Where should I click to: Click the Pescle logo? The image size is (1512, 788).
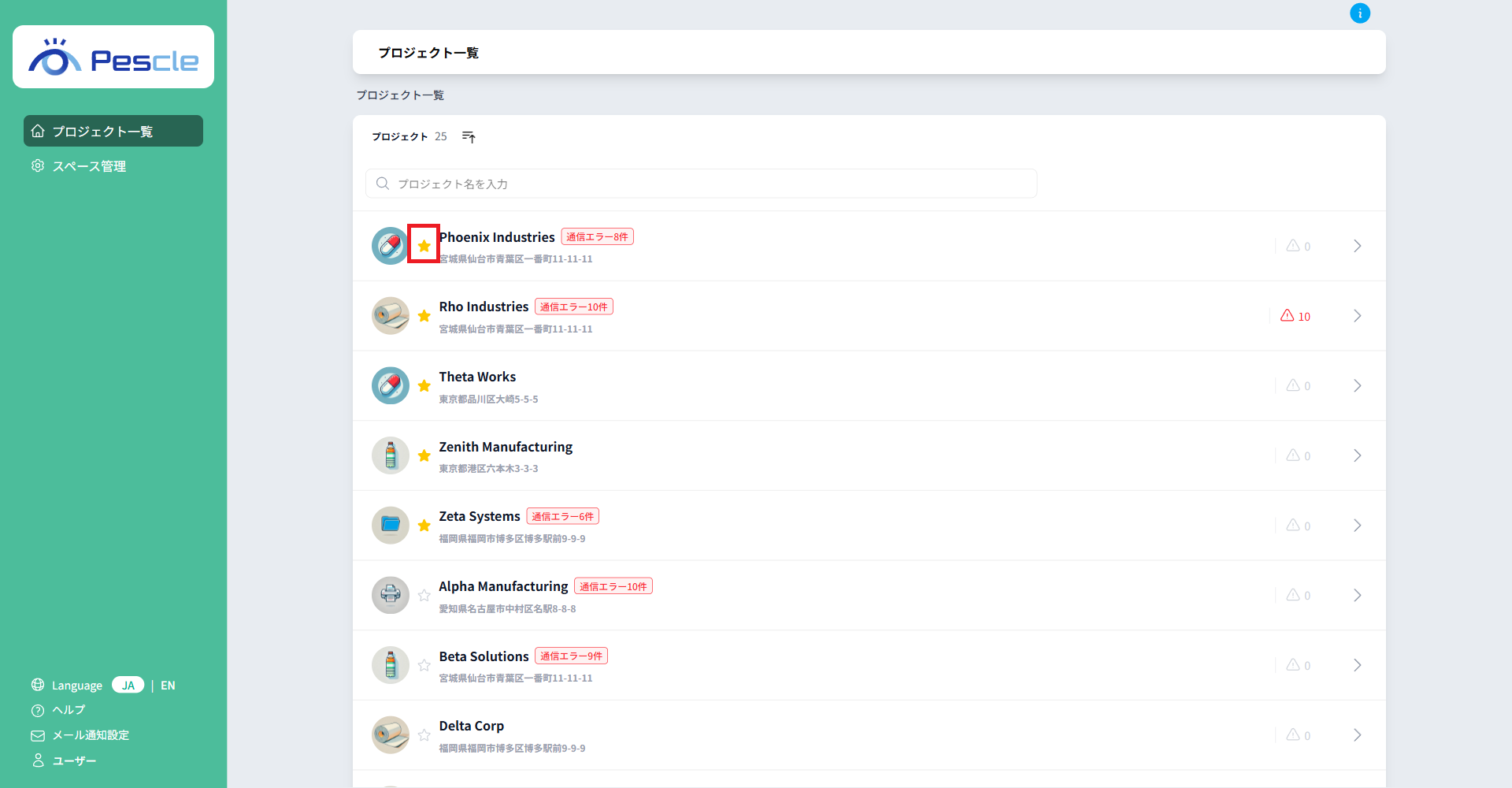113,57
